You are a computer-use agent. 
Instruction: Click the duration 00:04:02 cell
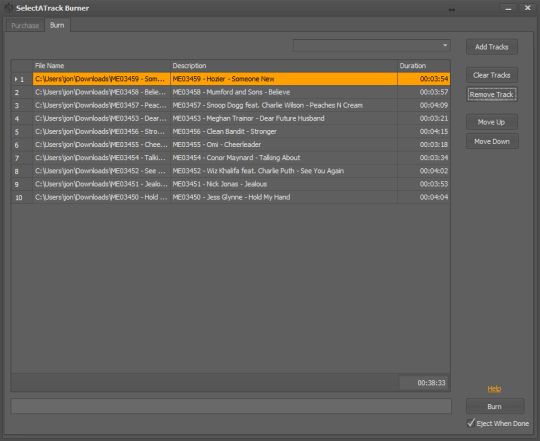tap(424, 171)
